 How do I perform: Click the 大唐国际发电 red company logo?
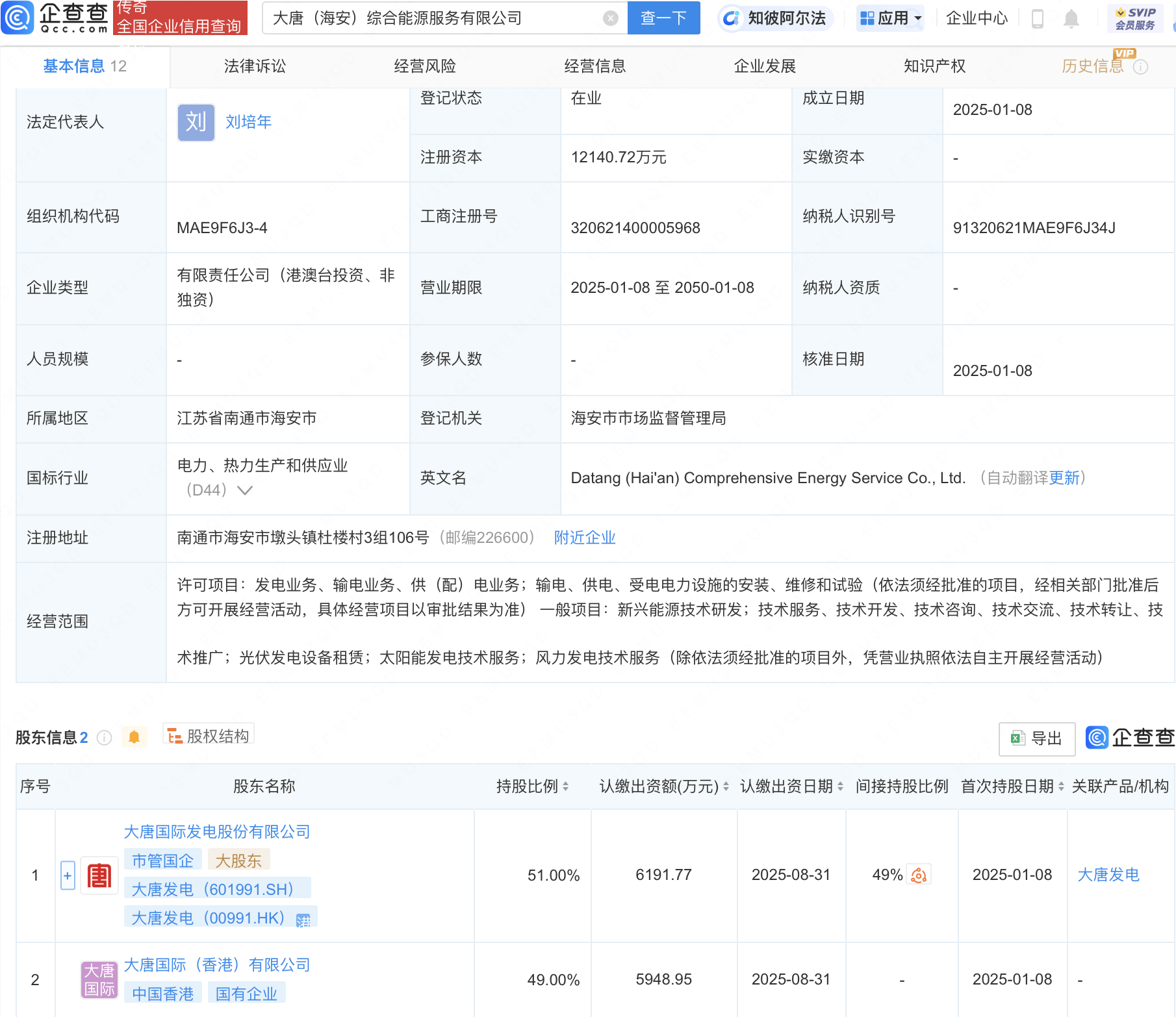point(99,875)
